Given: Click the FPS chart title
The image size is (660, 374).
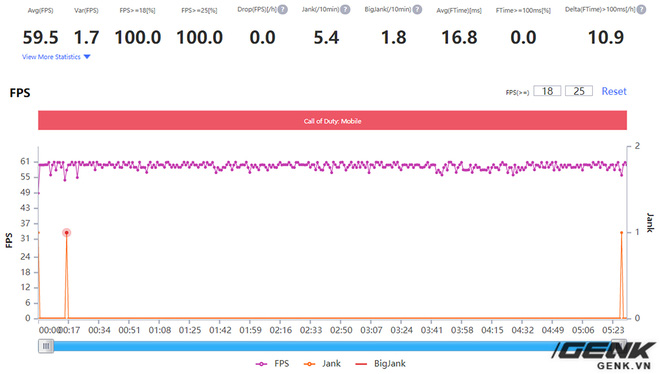Looking at the screenshot, I should pos(20,93).
